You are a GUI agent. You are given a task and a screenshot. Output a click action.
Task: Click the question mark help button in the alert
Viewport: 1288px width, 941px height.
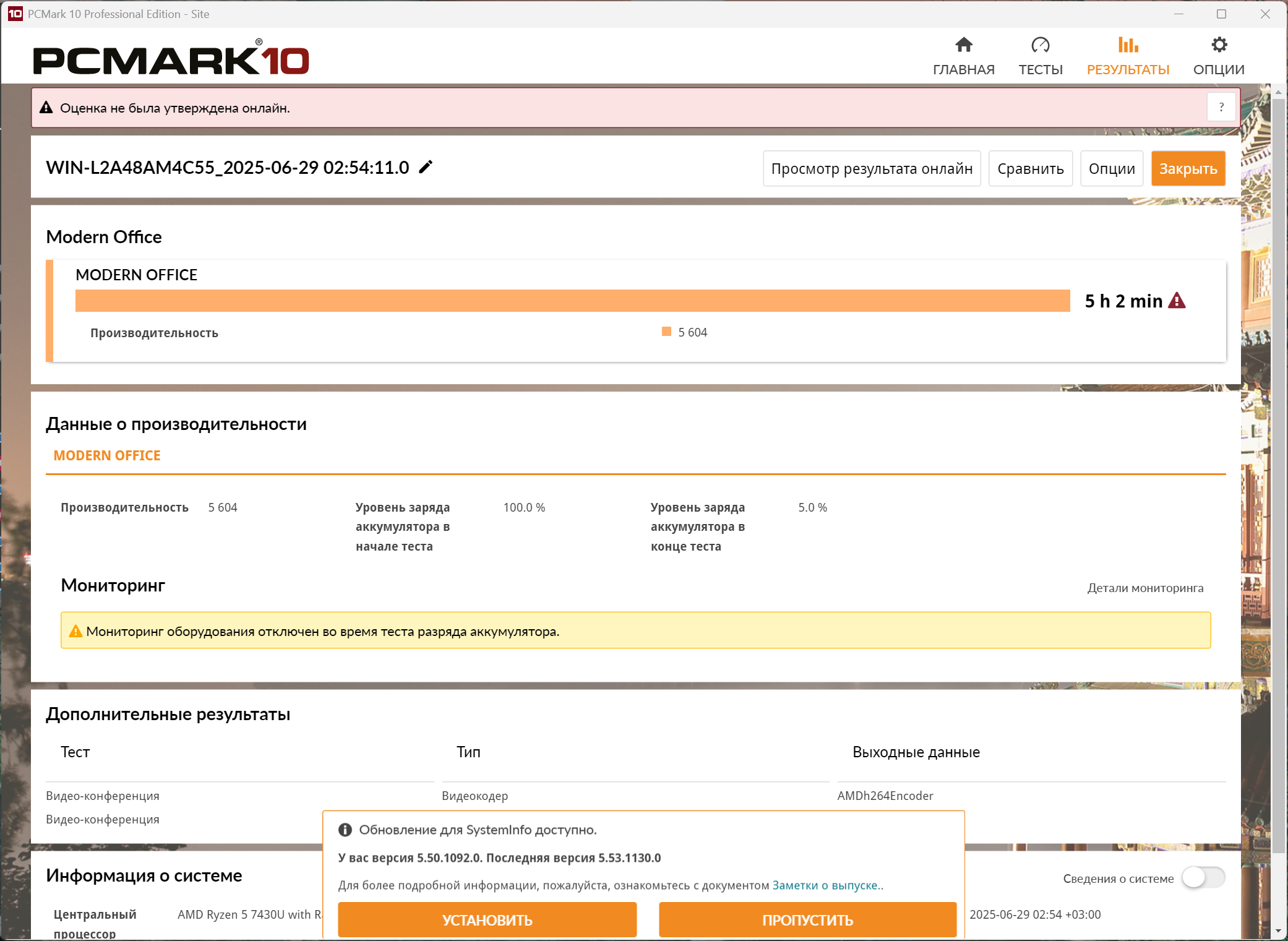(x=1221, y=107)
